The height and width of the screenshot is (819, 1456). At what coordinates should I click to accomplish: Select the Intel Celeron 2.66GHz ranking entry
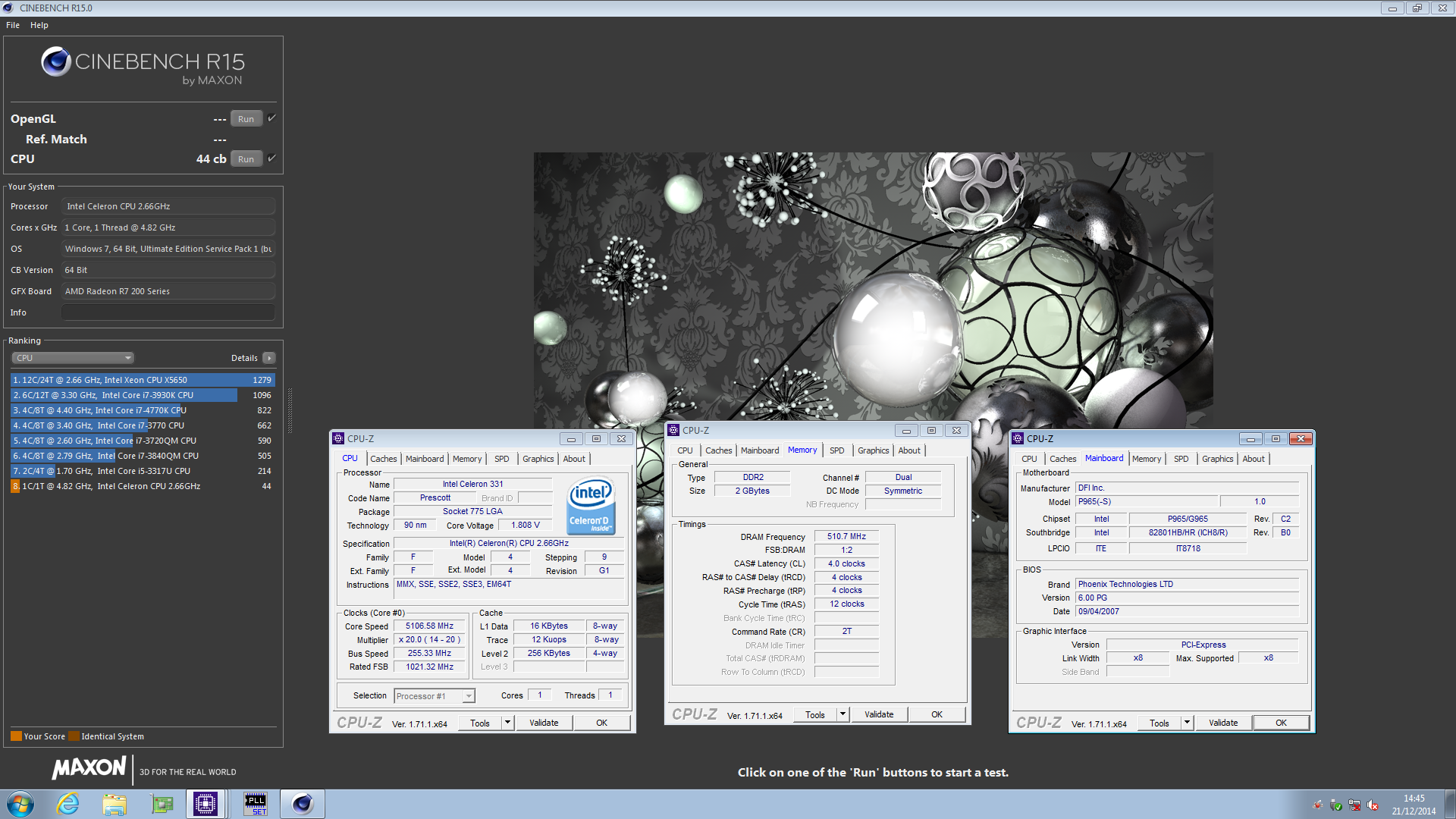(x=143, y=486)
